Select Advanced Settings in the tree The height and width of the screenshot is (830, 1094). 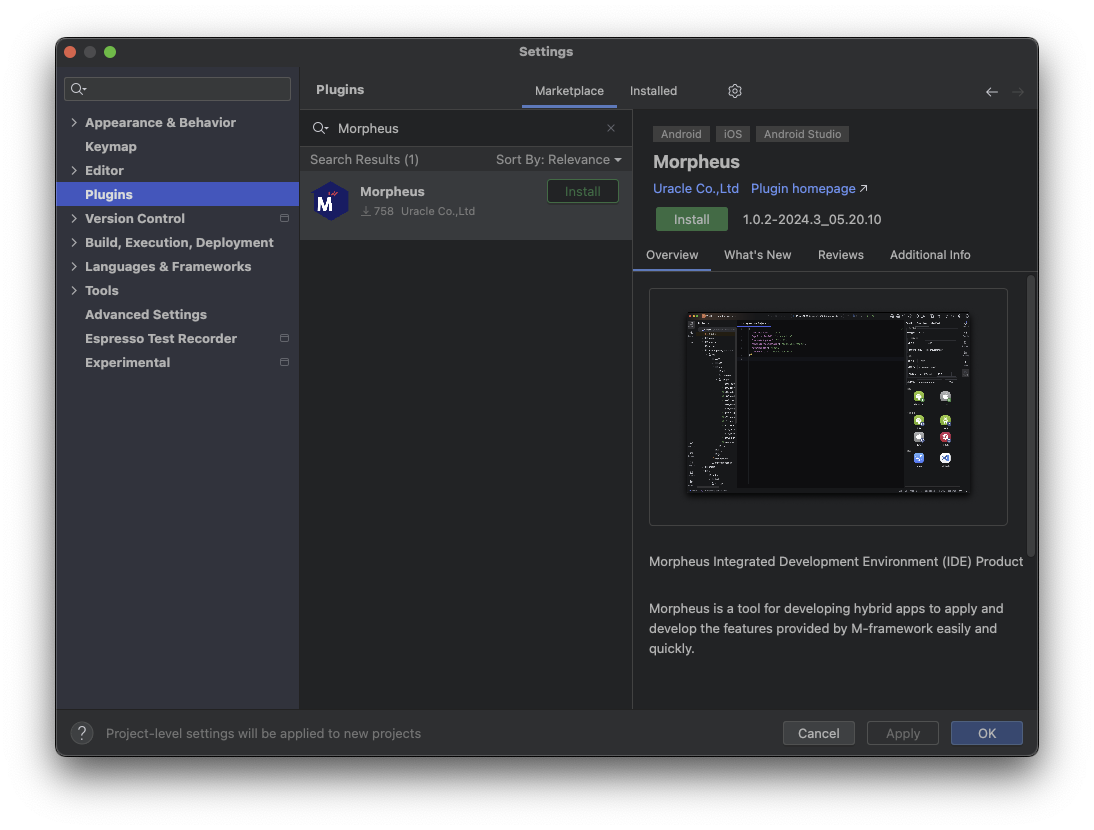click(146, 315)
